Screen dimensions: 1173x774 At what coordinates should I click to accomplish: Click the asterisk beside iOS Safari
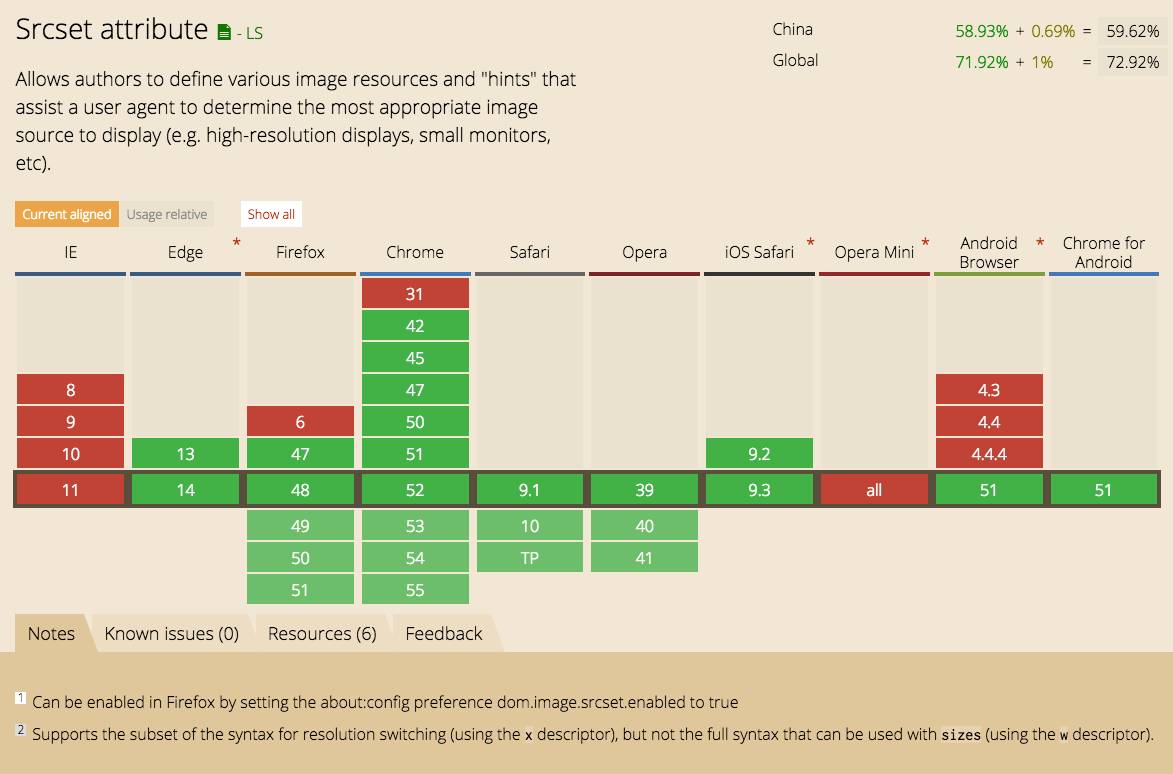(x=810, y=243)
